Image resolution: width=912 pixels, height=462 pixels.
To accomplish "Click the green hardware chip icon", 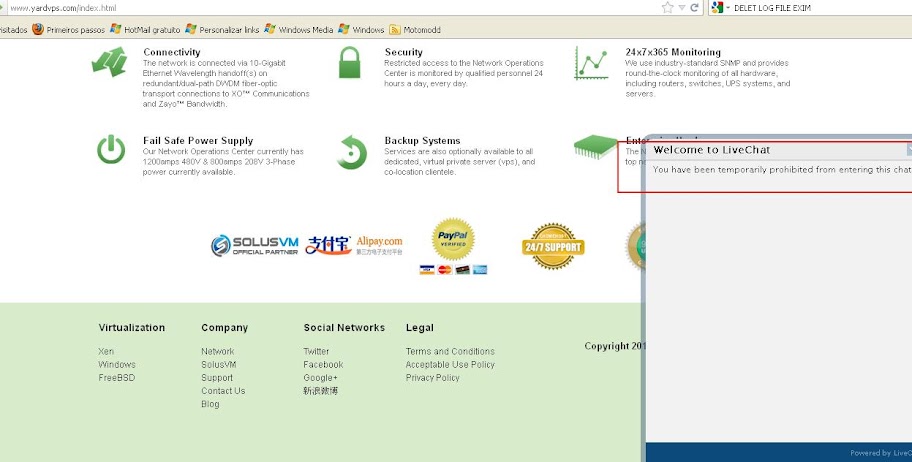I will tap(595, 147).
